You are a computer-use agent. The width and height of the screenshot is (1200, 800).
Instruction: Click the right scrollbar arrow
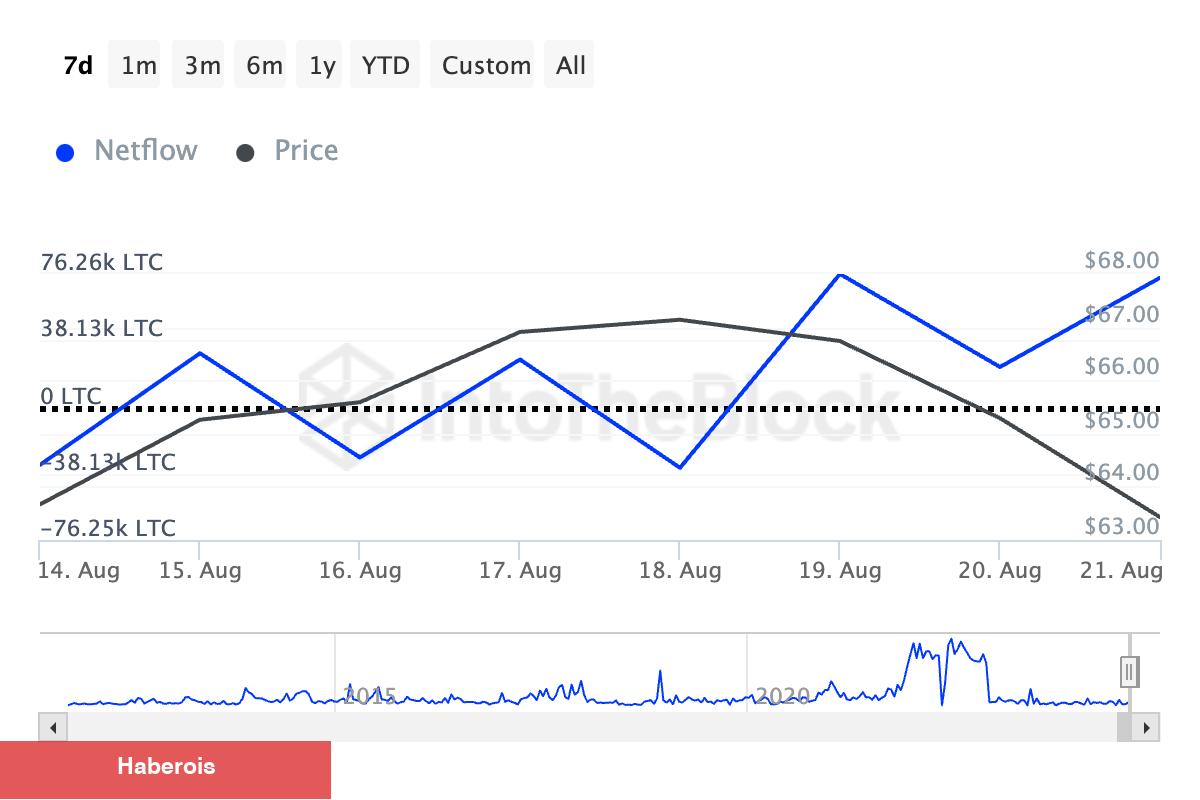pyautogui.click(x=1148, y=727)
